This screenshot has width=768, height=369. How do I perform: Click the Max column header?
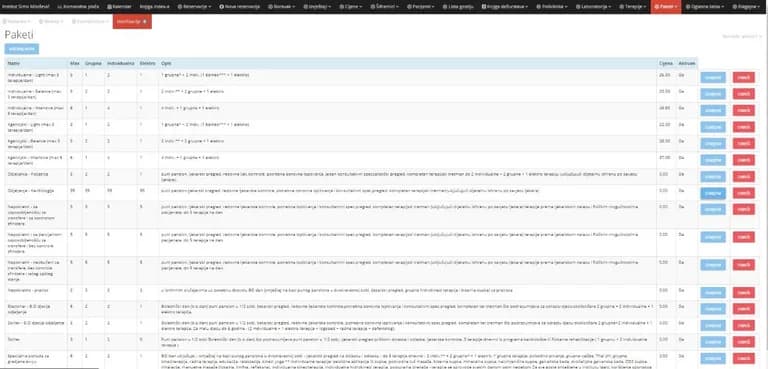(x=75, y=63)
